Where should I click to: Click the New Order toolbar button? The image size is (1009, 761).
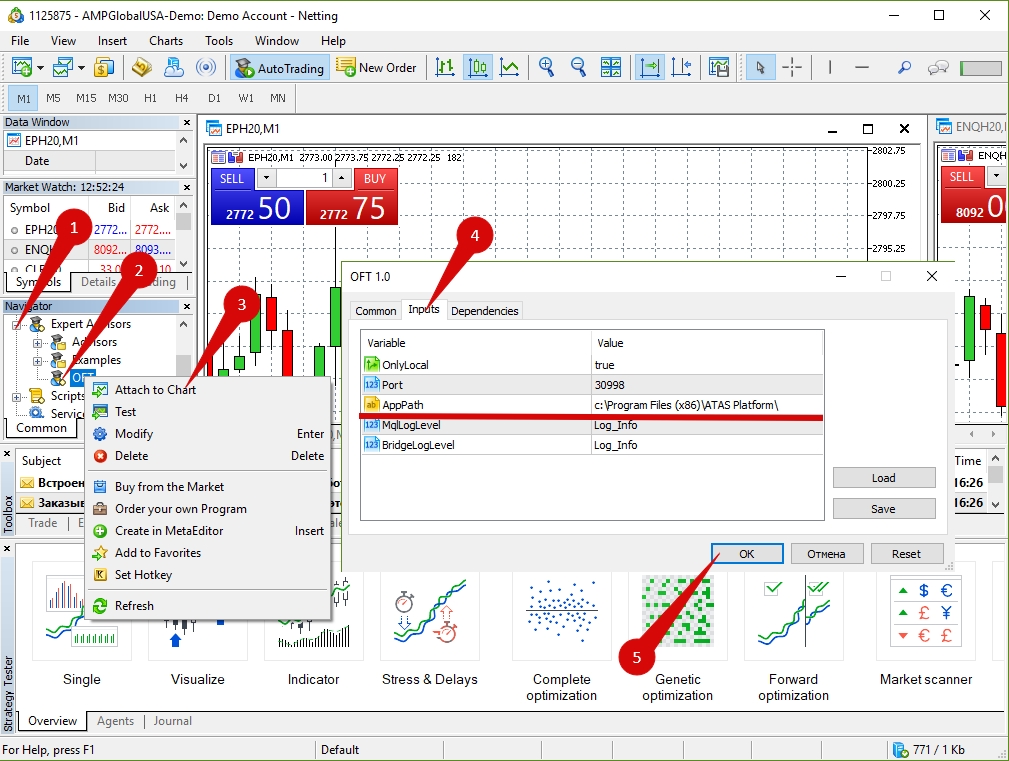[x=377, y=67]
